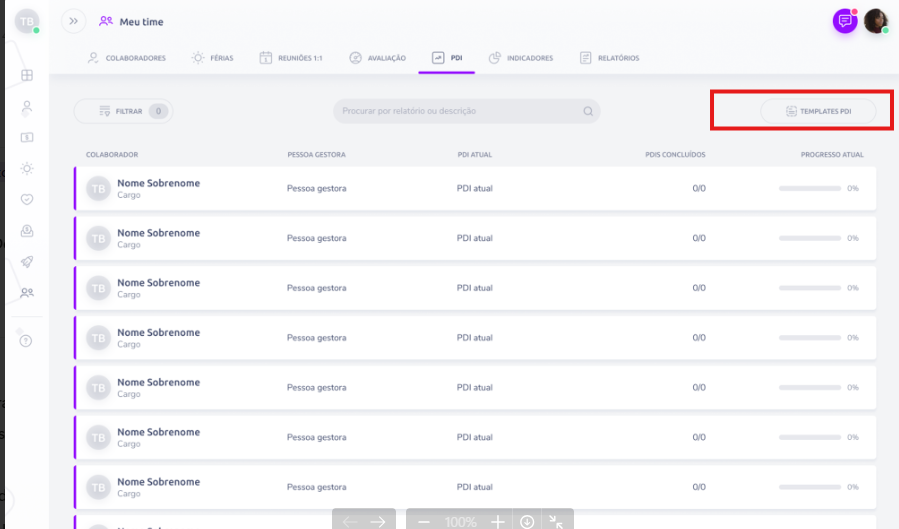Select the Indicadores tab

pos(520,58)
